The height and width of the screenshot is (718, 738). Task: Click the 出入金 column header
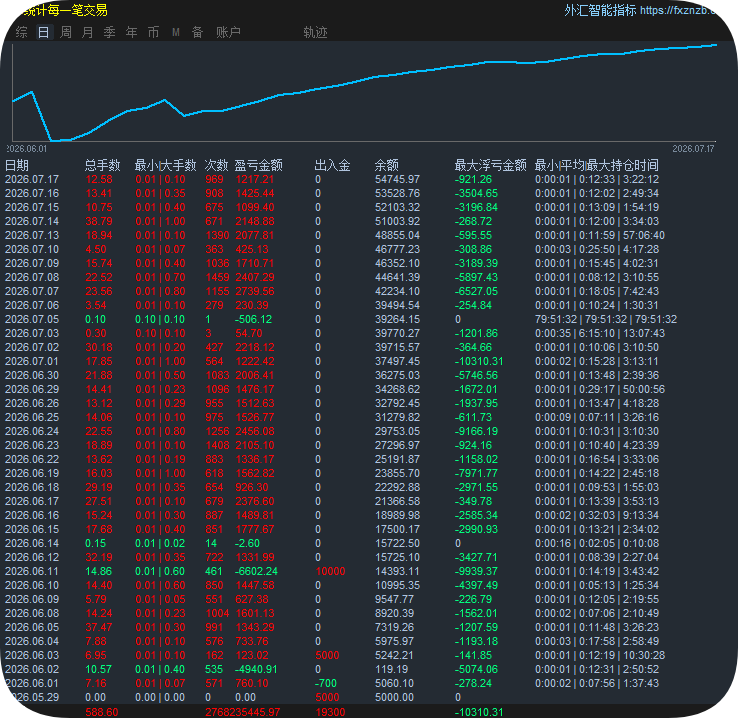(332, 166)
